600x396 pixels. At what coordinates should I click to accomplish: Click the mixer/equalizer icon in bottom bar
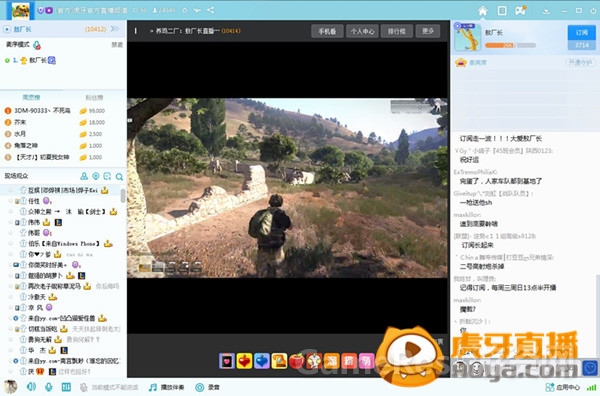tap(66, 387)
